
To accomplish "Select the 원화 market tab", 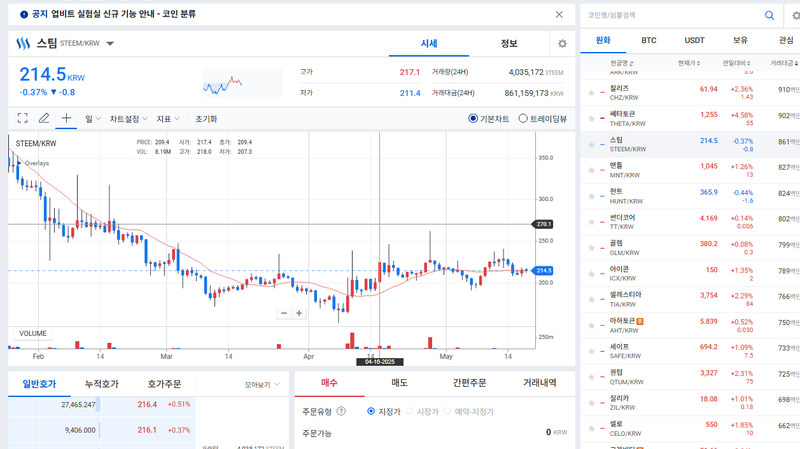I will click(603, 40).
